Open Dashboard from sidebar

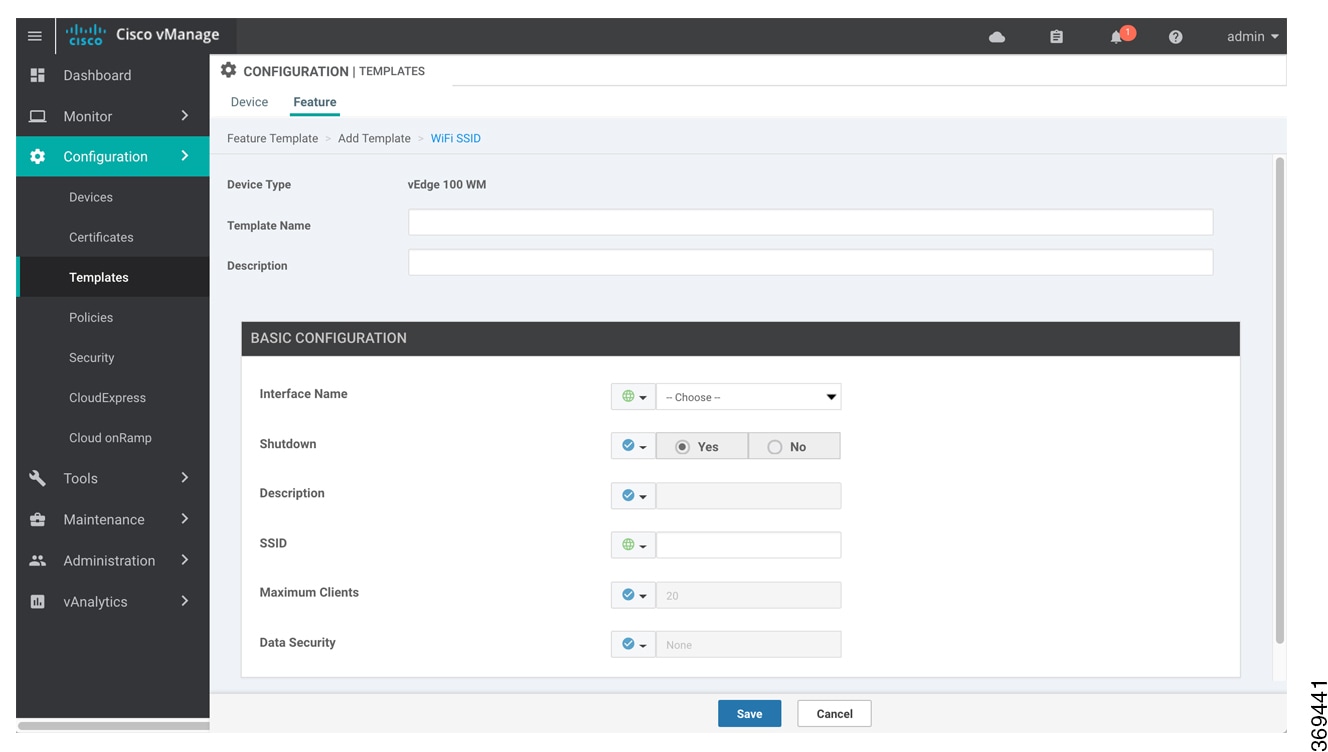[97, 75]
